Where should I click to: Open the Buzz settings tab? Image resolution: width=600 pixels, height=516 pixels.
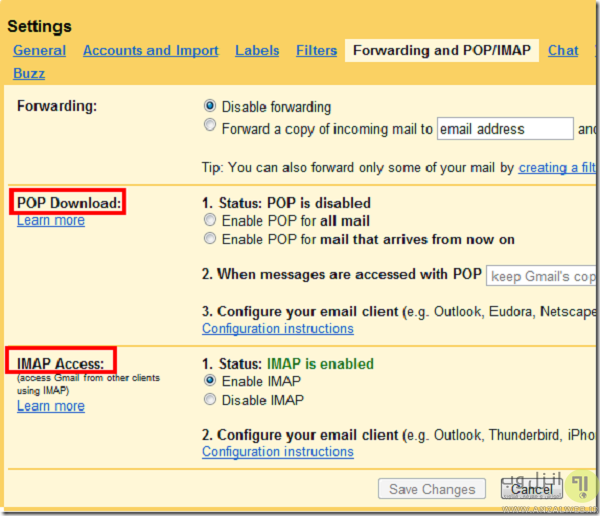tap(29, 73)
